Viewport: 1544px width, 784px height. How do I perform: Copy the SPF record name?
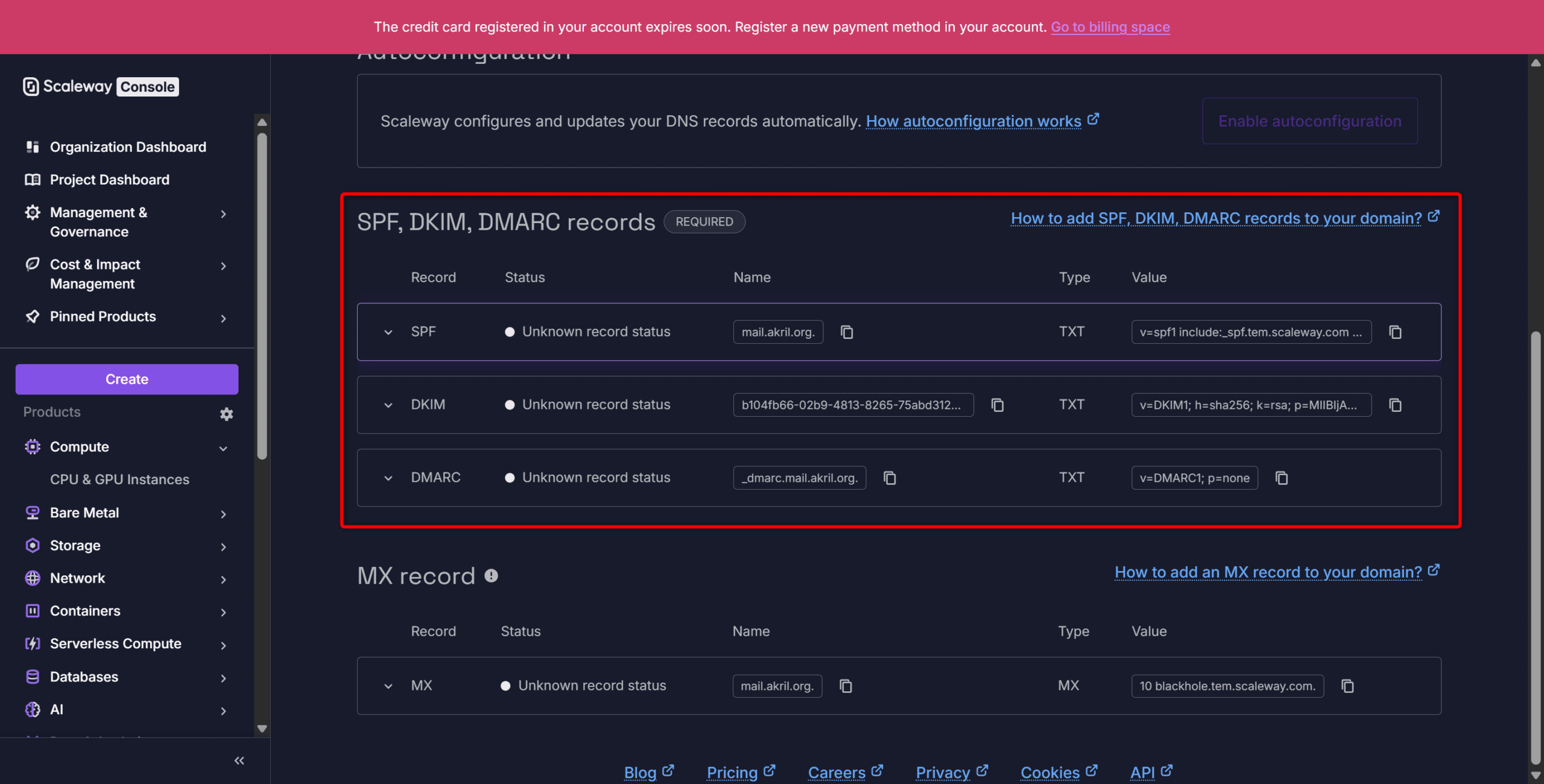847,332
